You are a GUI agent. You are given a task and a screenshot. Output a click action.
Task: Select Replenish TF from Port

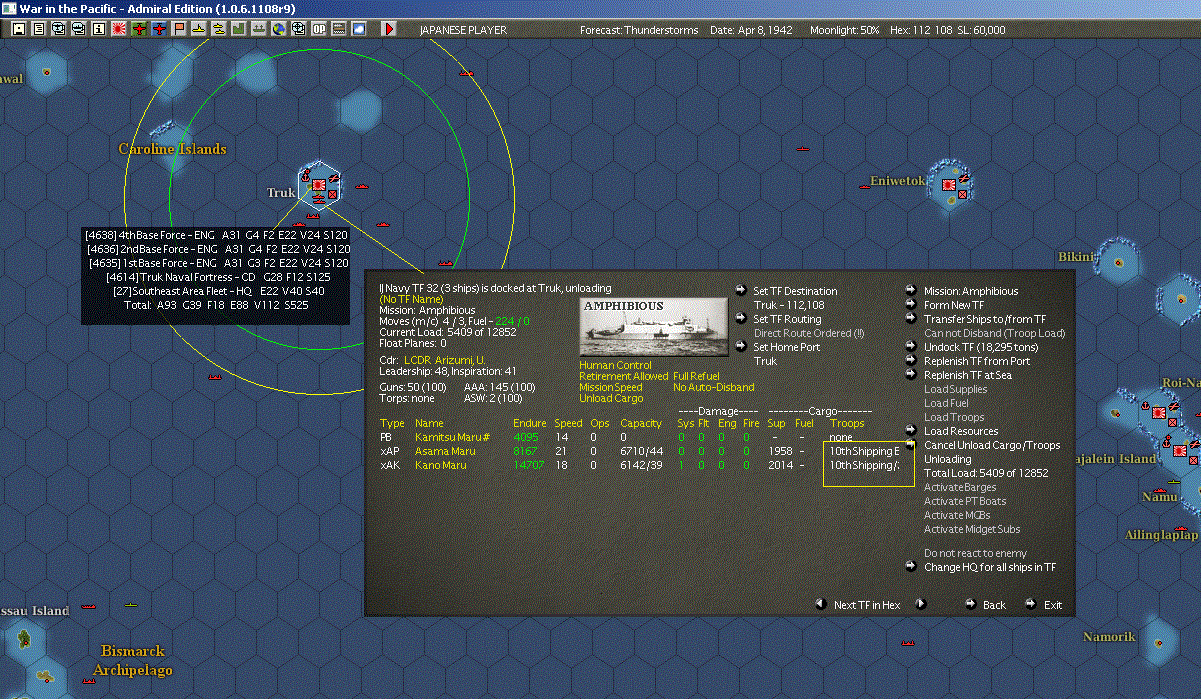click(x=977, y=361)
